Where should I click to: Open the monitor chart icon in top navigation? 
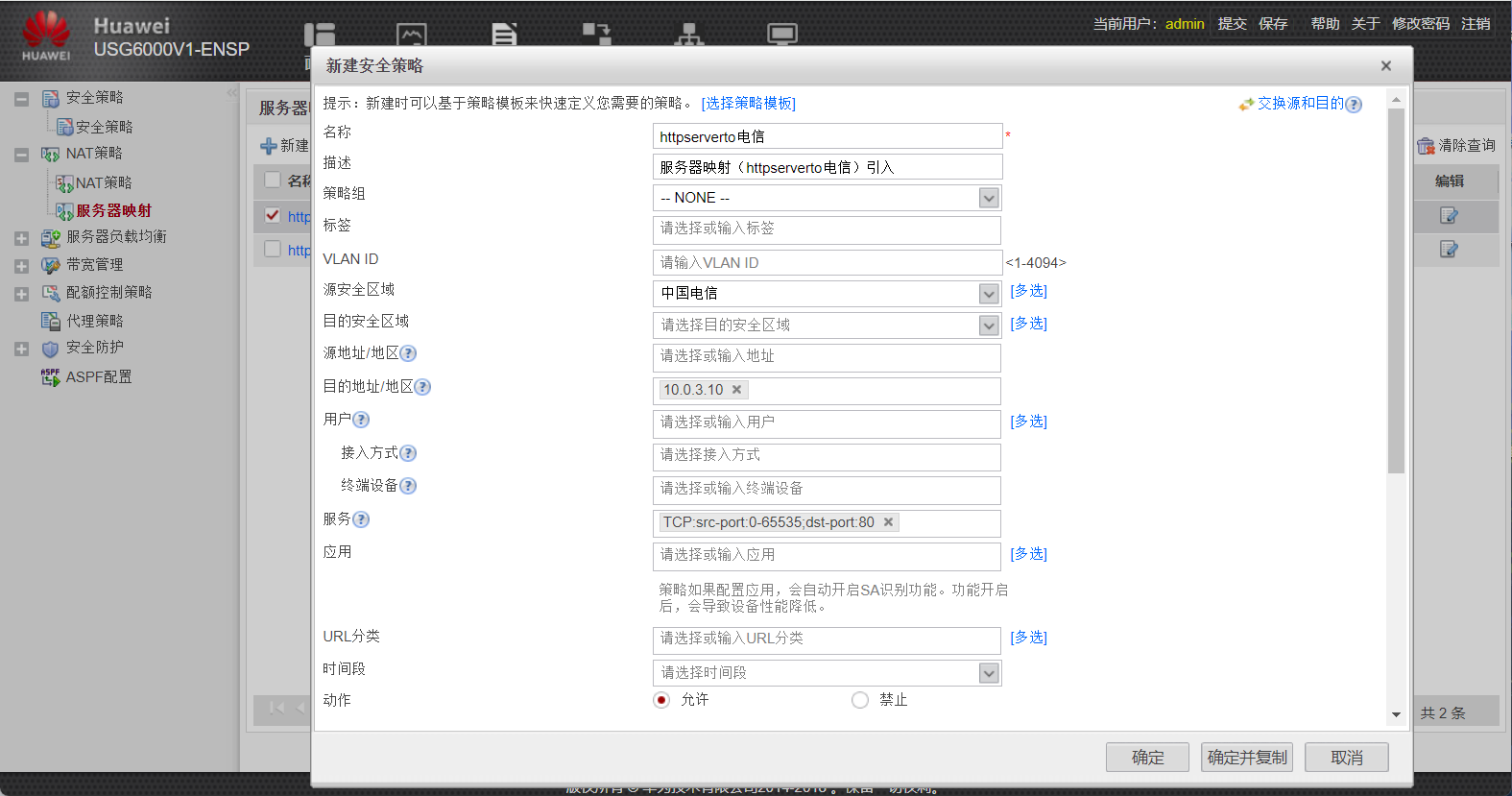tap(411, 35)
